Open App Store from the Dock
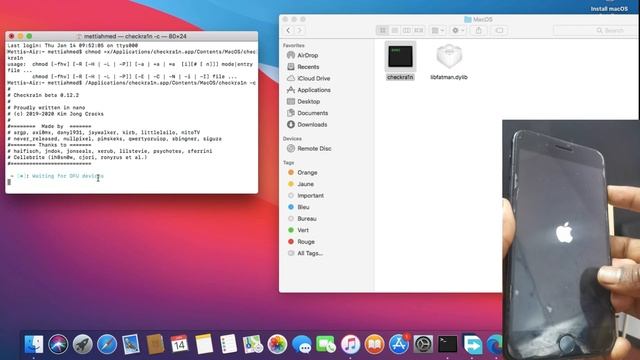The width and height of the screenshot is (640, 360). [x=399, y=344]
